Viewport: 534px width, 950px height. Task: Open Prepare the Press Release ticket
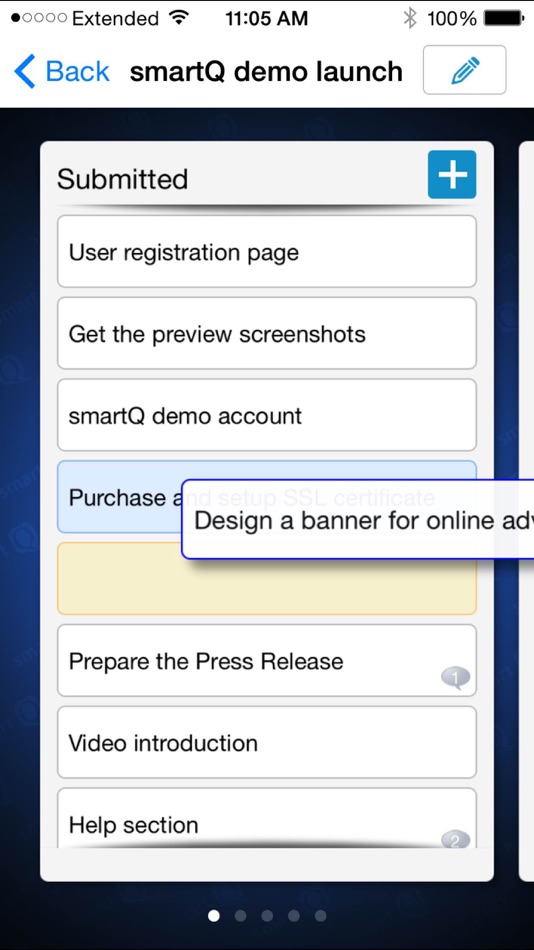(x=267, y=660)
